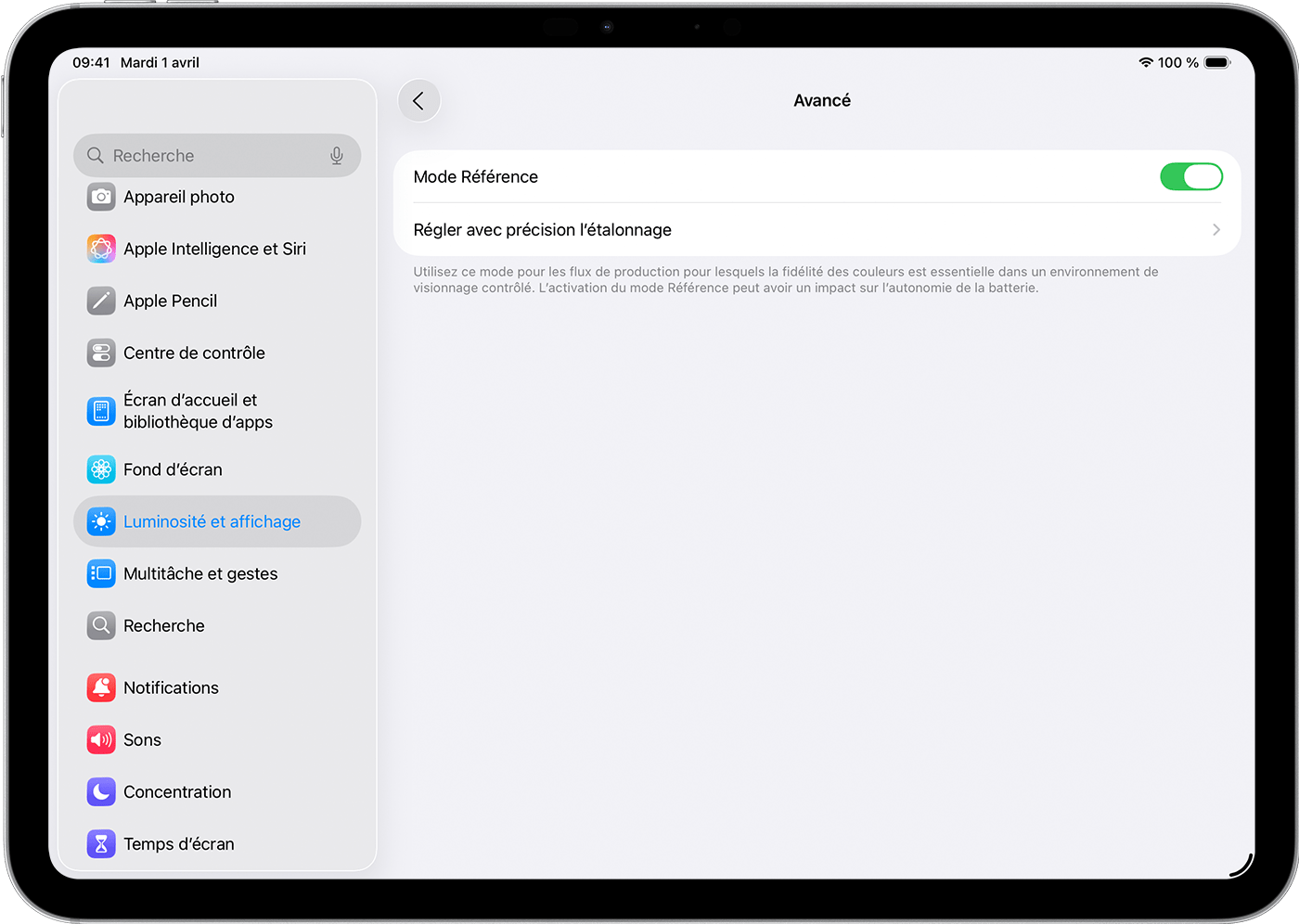This screenshot has height=924, width=1299.
Task: Tap the Temps d'écran hourglass icon
Action: pyautogui.click(x=101, y=843)
